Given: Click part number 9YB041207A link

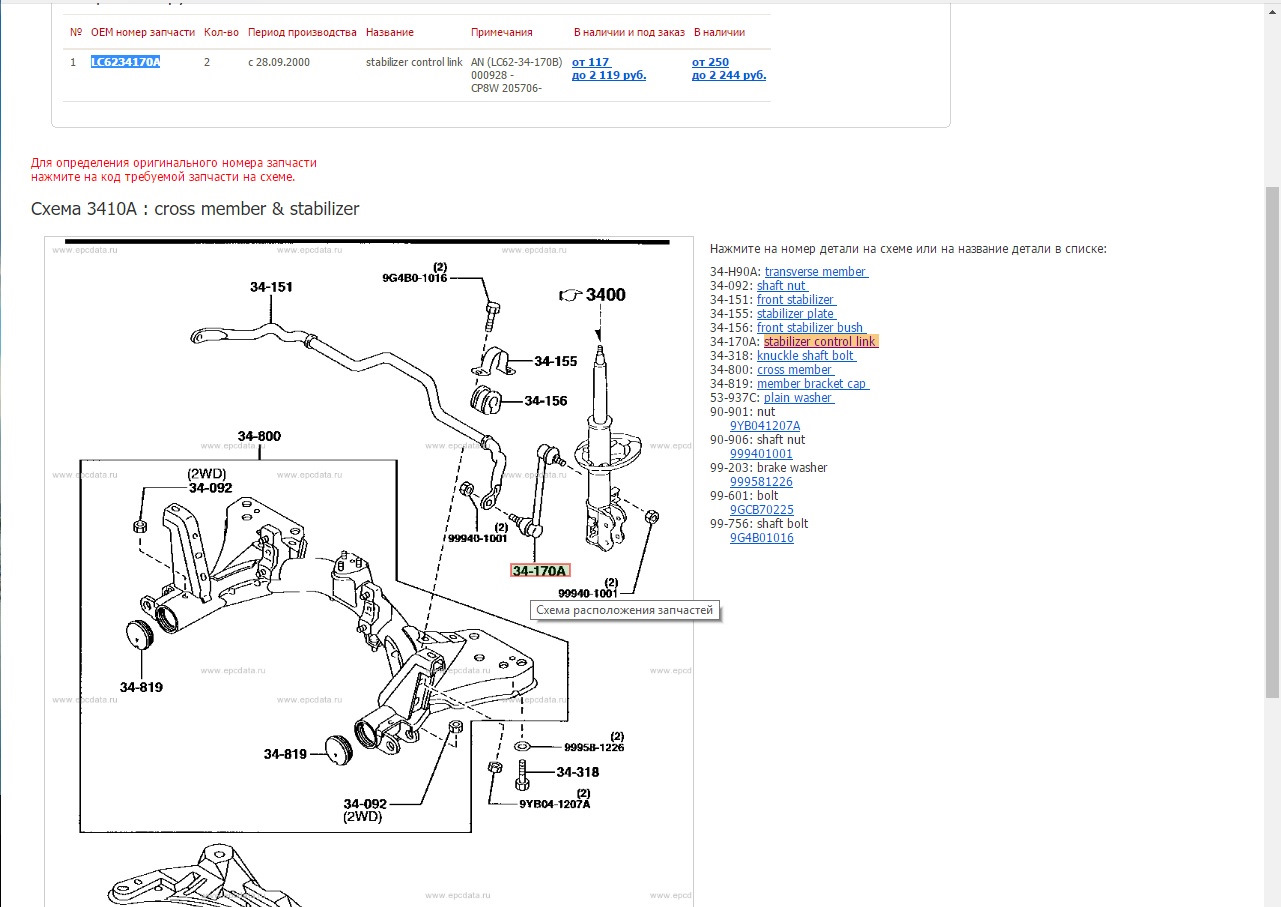Looking at the screenshot, I should pos(765,426).
